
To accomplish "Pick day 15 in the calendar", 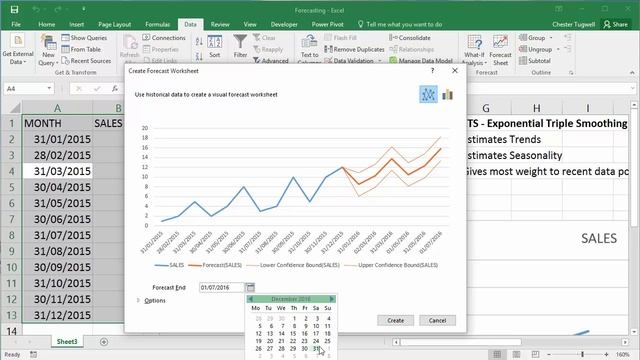I will [x=293, y=333].
